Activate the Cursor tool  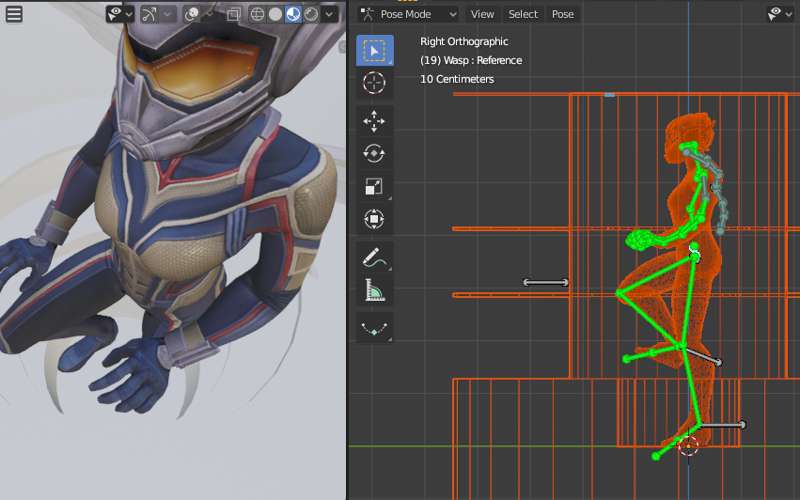pyautogui.click(x=374, y=83)
